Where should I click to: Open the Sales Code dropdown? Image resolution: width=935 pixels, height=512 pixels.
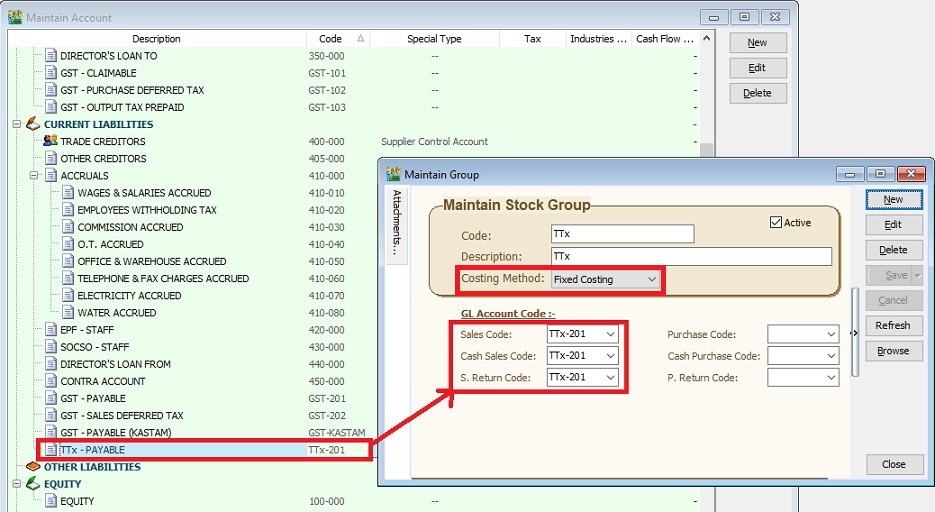click(x=611, y=334)
